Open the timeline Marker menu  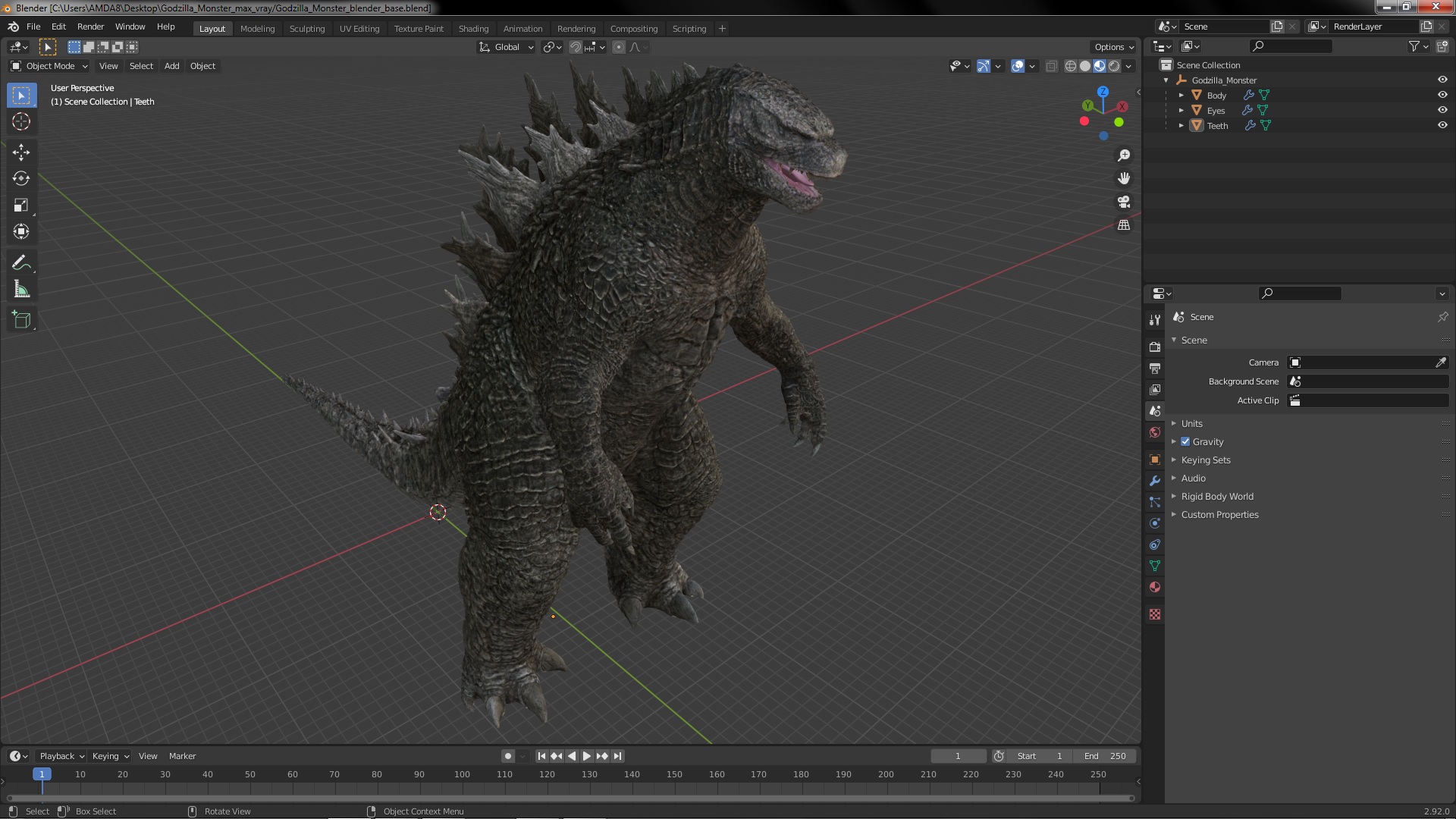point(182,756)
